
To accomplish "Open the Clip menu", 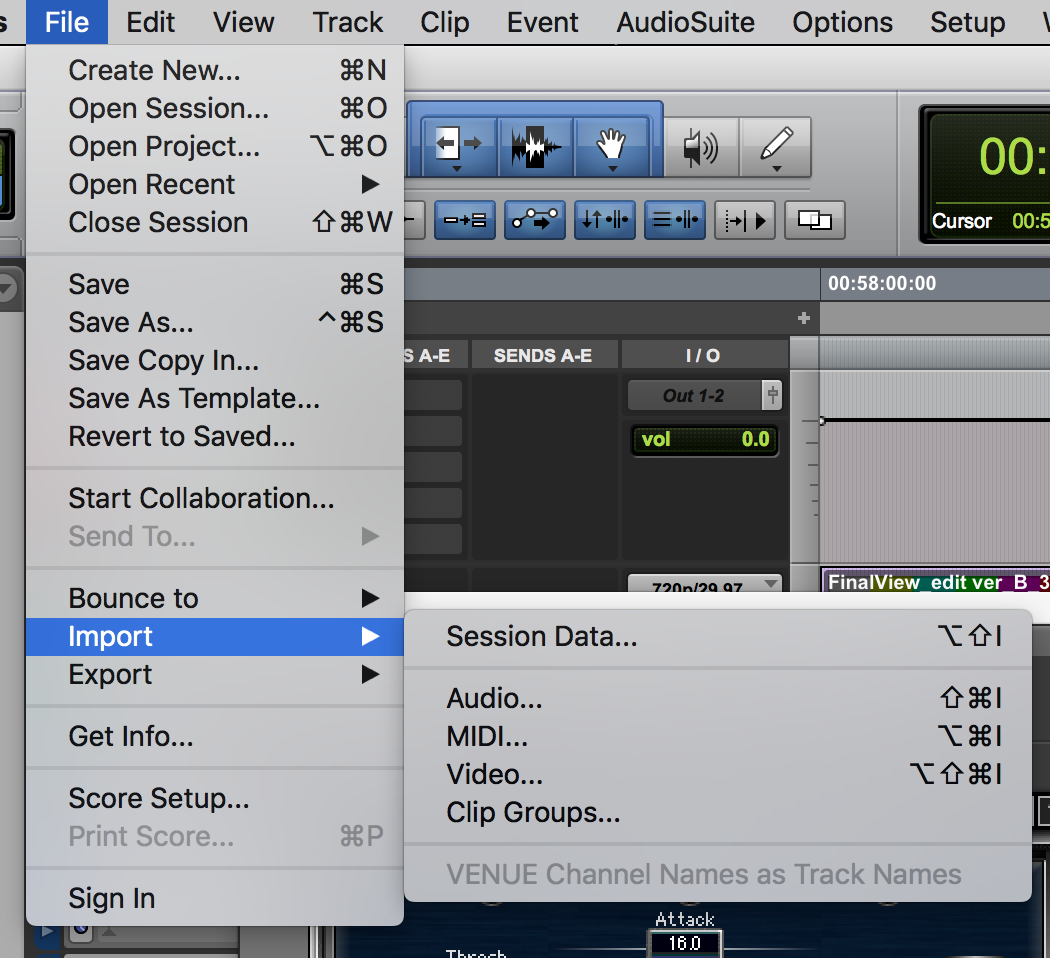I will (x=445, y=22).
